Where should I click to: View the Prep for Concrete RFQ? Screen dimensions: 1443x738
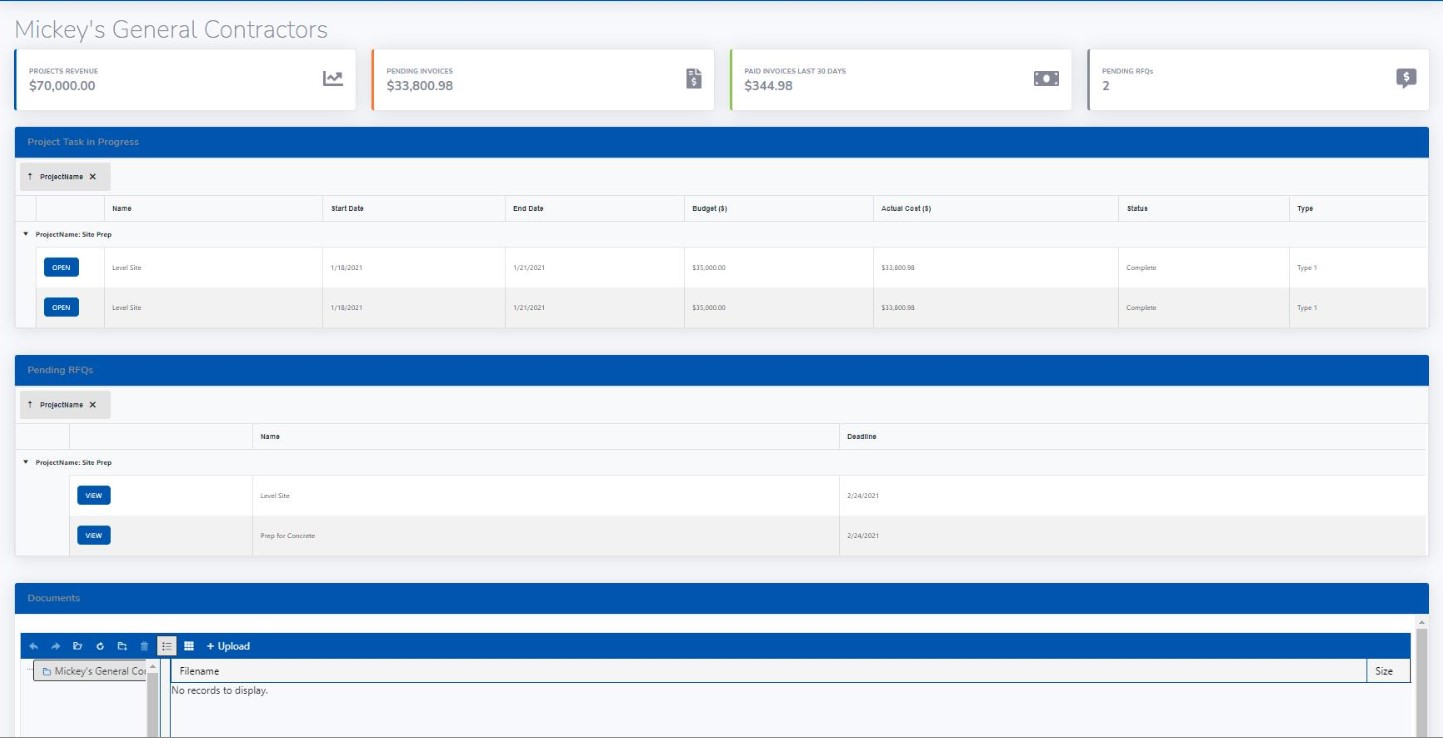tap(94, 535)
